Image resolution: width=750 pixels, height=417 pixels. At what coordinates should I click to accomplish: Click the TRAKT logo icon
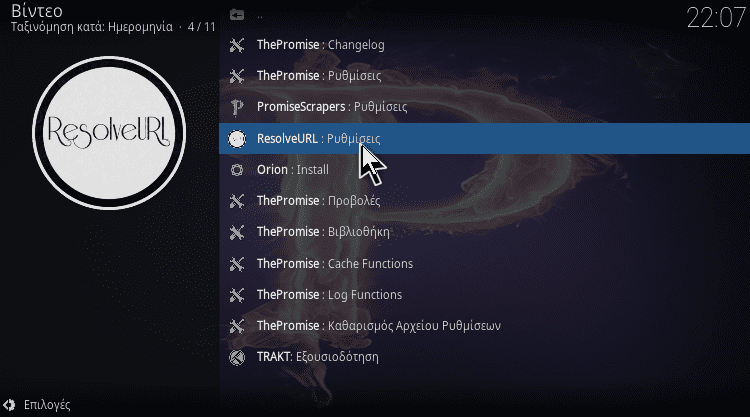[x=237, y=357]
